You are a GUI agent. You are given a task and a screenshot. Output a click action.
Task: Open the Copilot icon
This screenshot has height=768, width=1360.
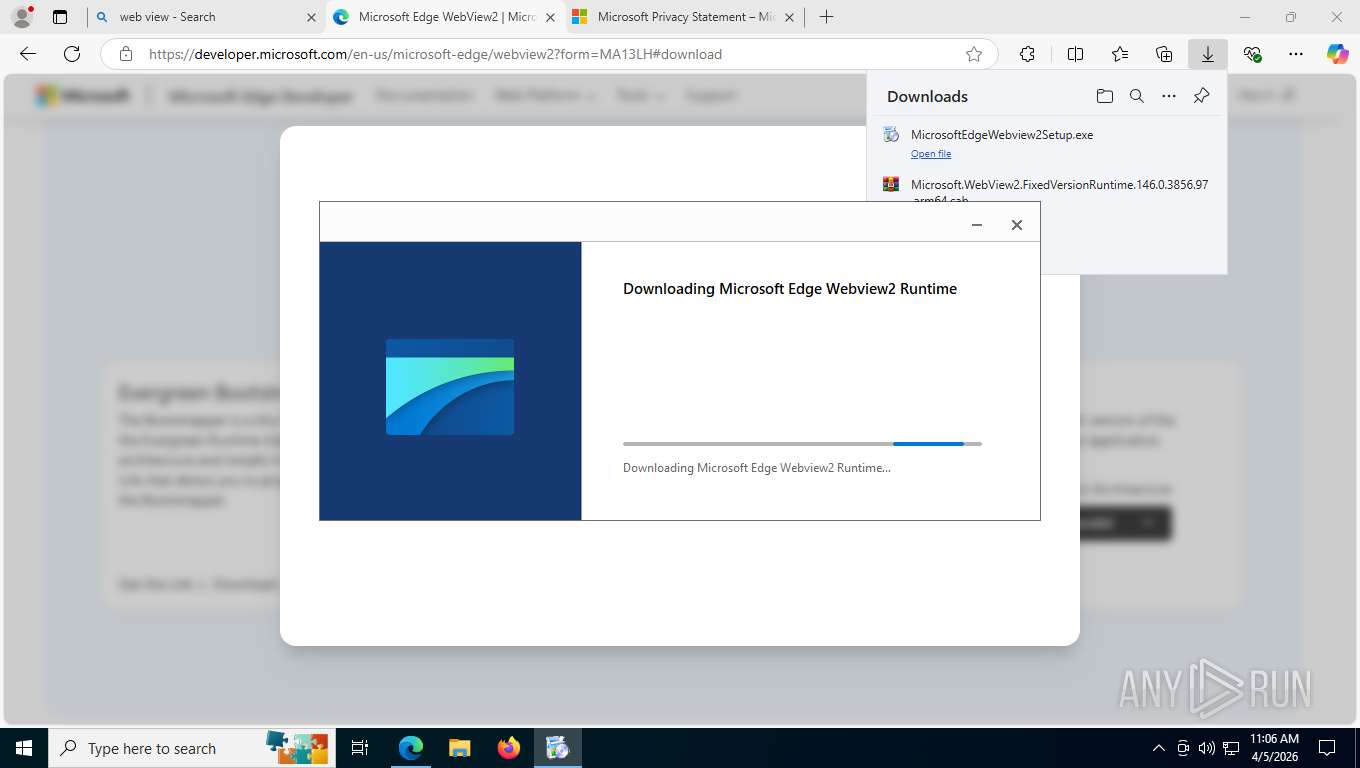pos(1338,54)
